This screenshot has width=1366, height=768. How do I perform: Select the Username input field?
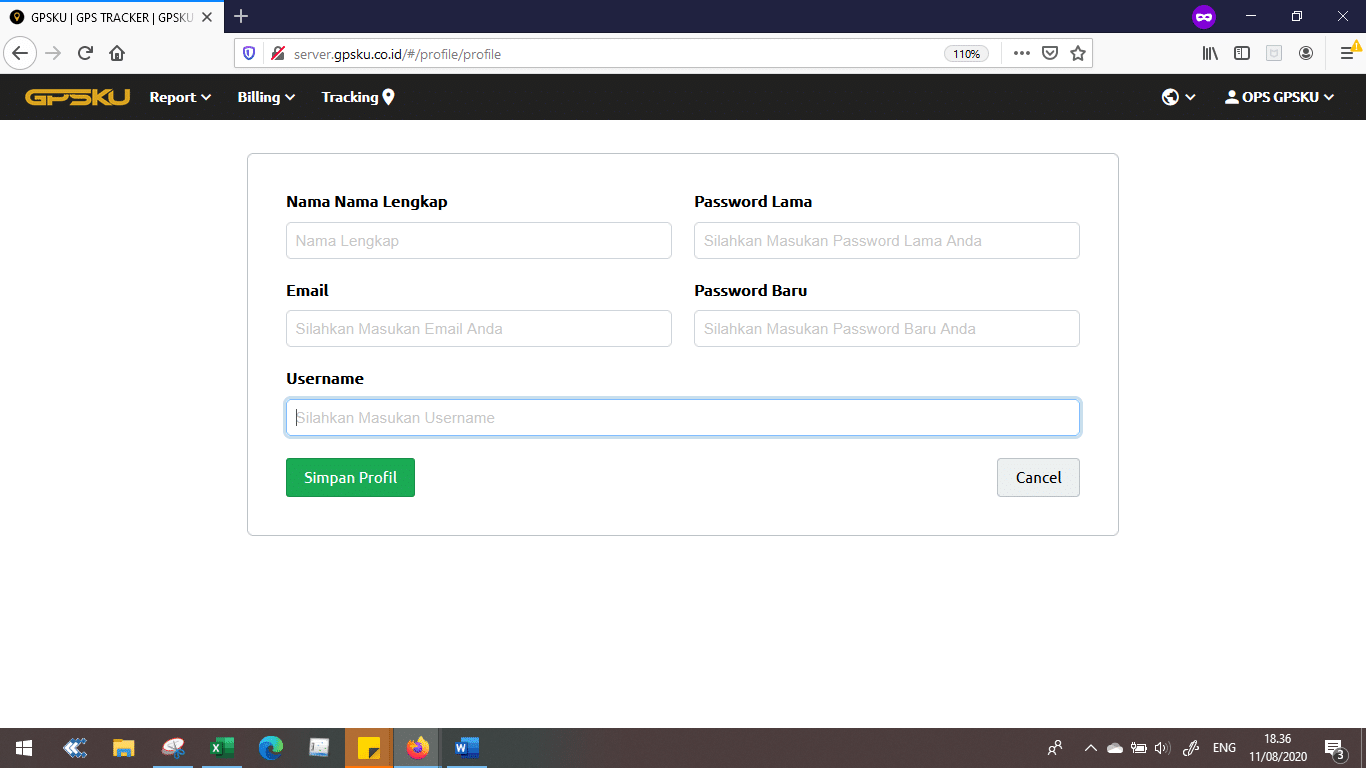coord(683,418)
